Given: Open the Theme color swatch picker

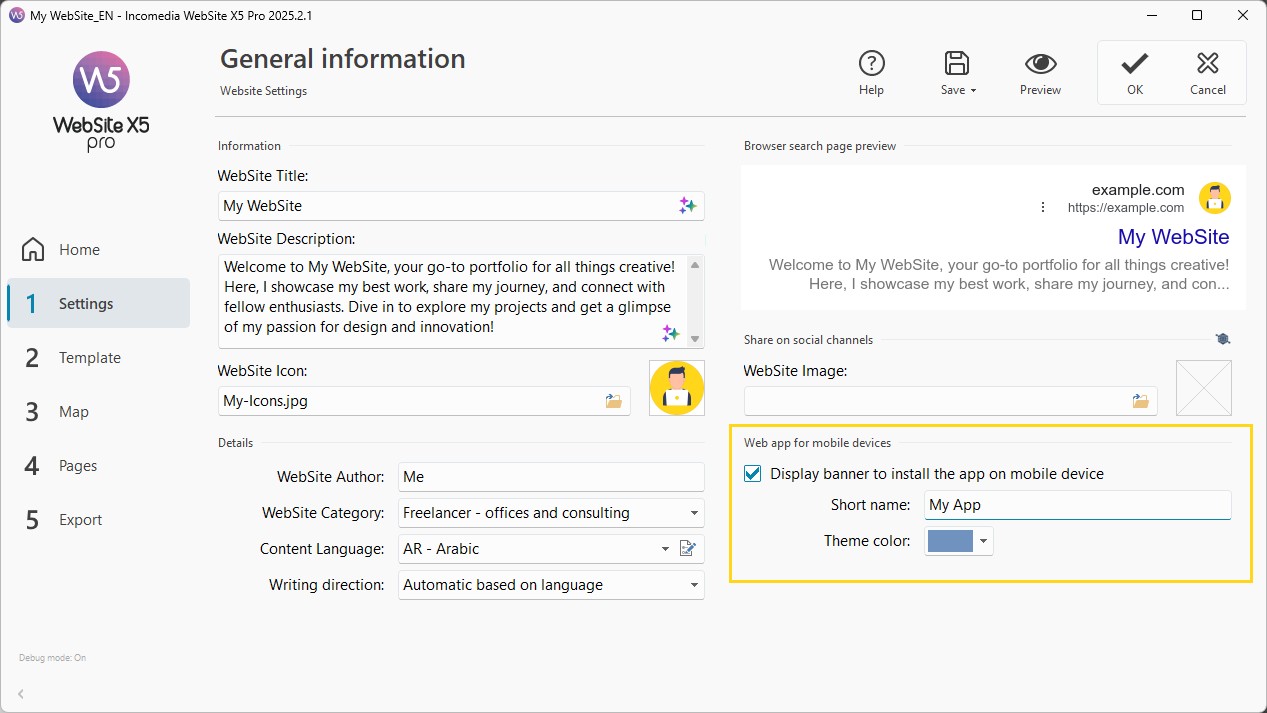Looking at the screenshot, I should (x=959, y=541).
